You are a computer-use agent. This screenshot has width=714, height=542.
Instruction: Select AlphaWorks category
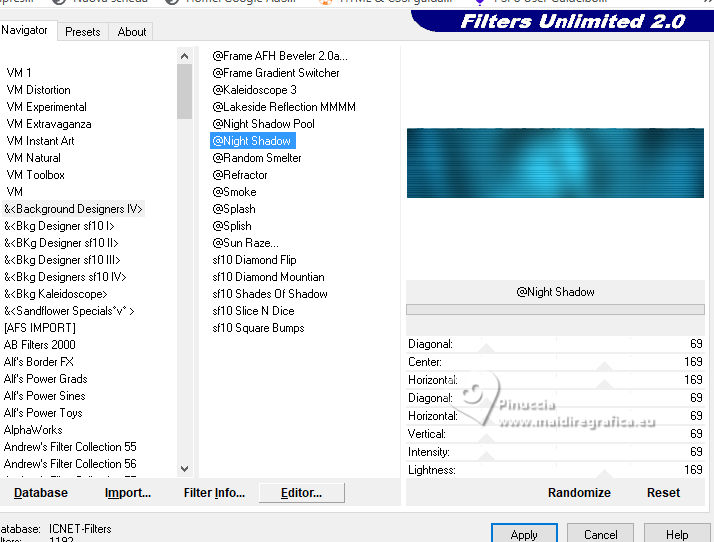click(x=33, y=430)
